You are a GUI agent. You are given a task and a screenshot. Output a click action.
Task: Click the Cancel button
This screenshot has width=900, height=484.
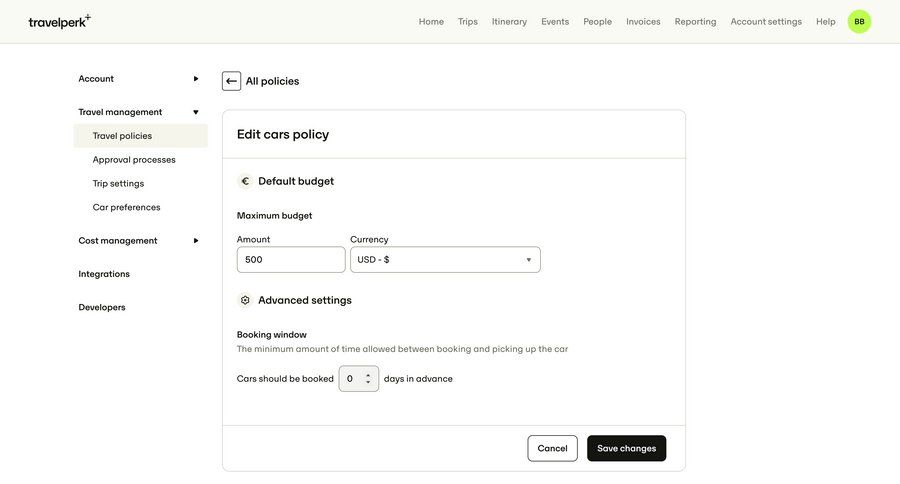[552, 448]
